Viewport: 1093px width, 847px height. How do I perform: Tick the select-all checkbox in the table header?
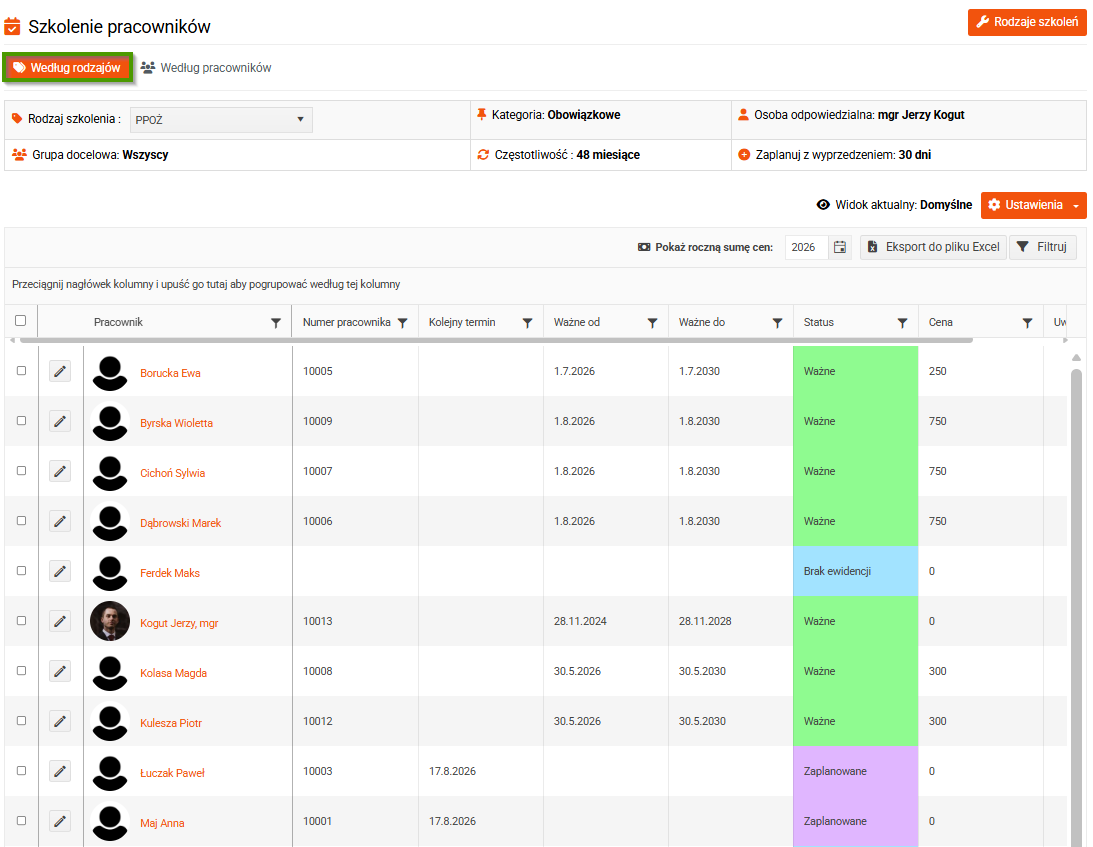click(21, 321)
